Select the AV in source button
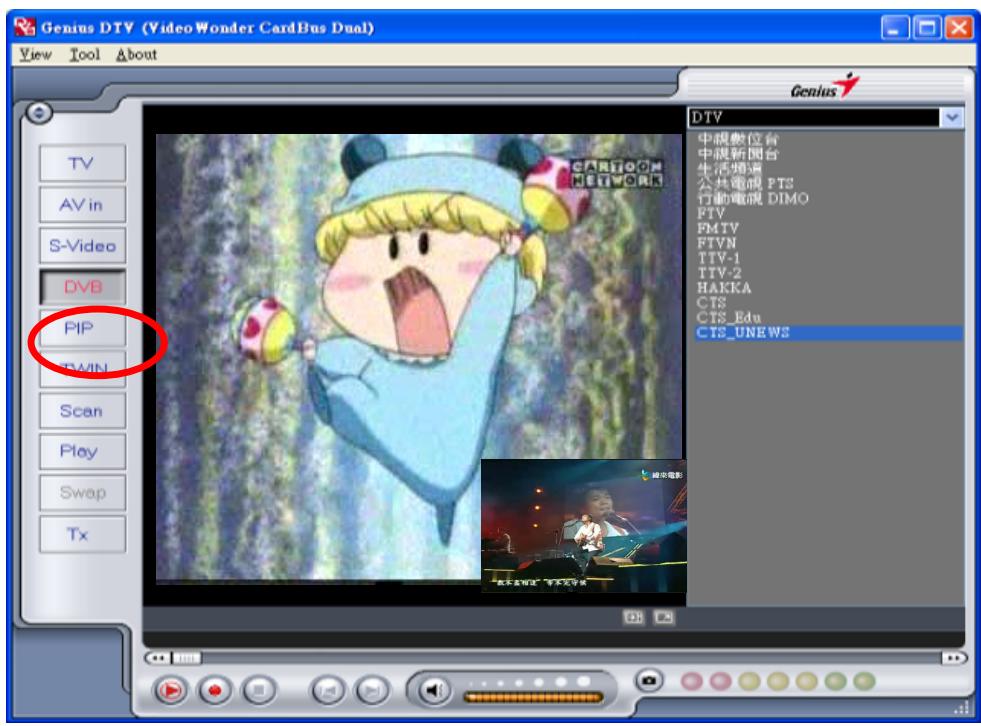 [83, 205]
